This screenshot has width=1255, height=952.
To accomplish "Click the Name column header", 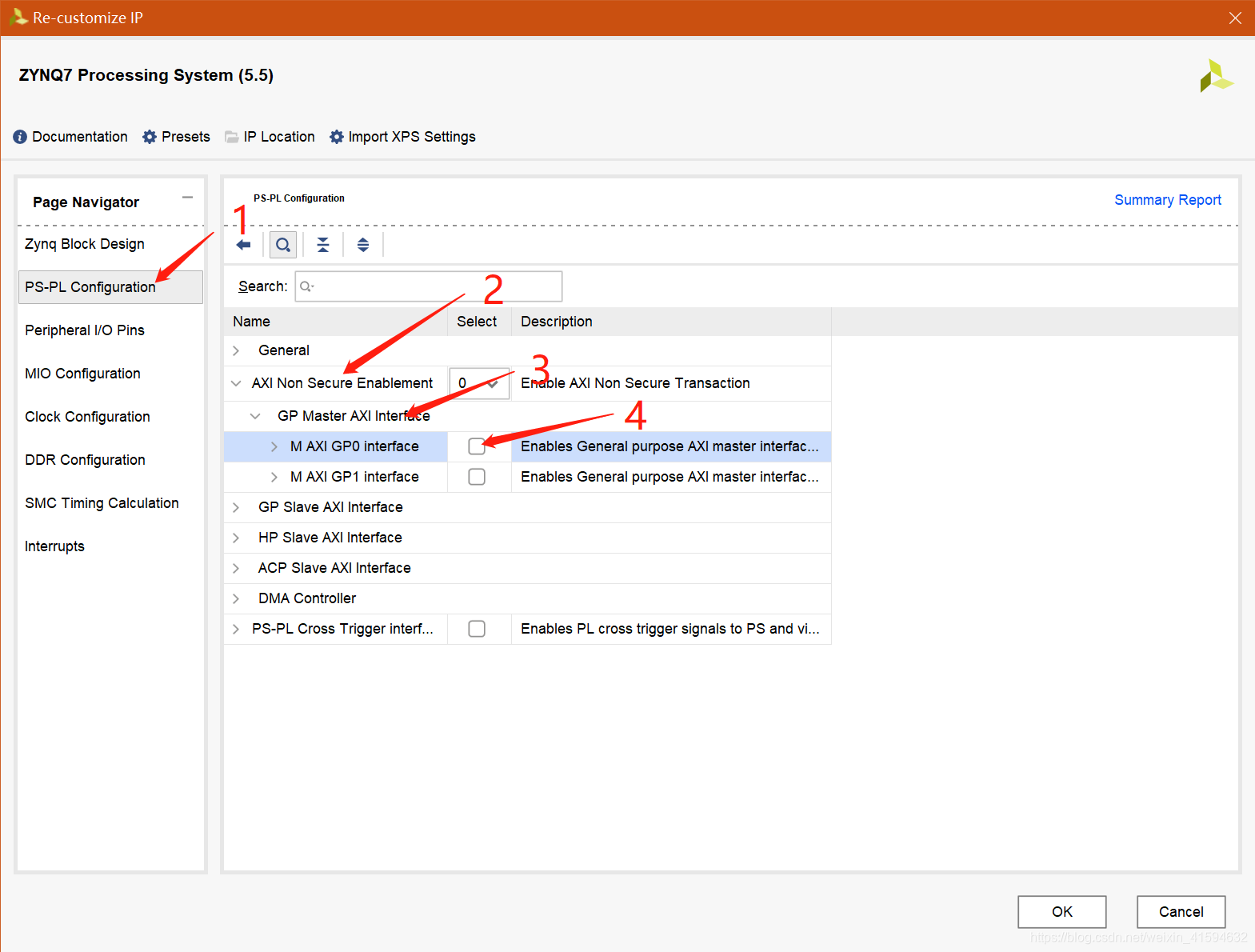I will [335, 322].
